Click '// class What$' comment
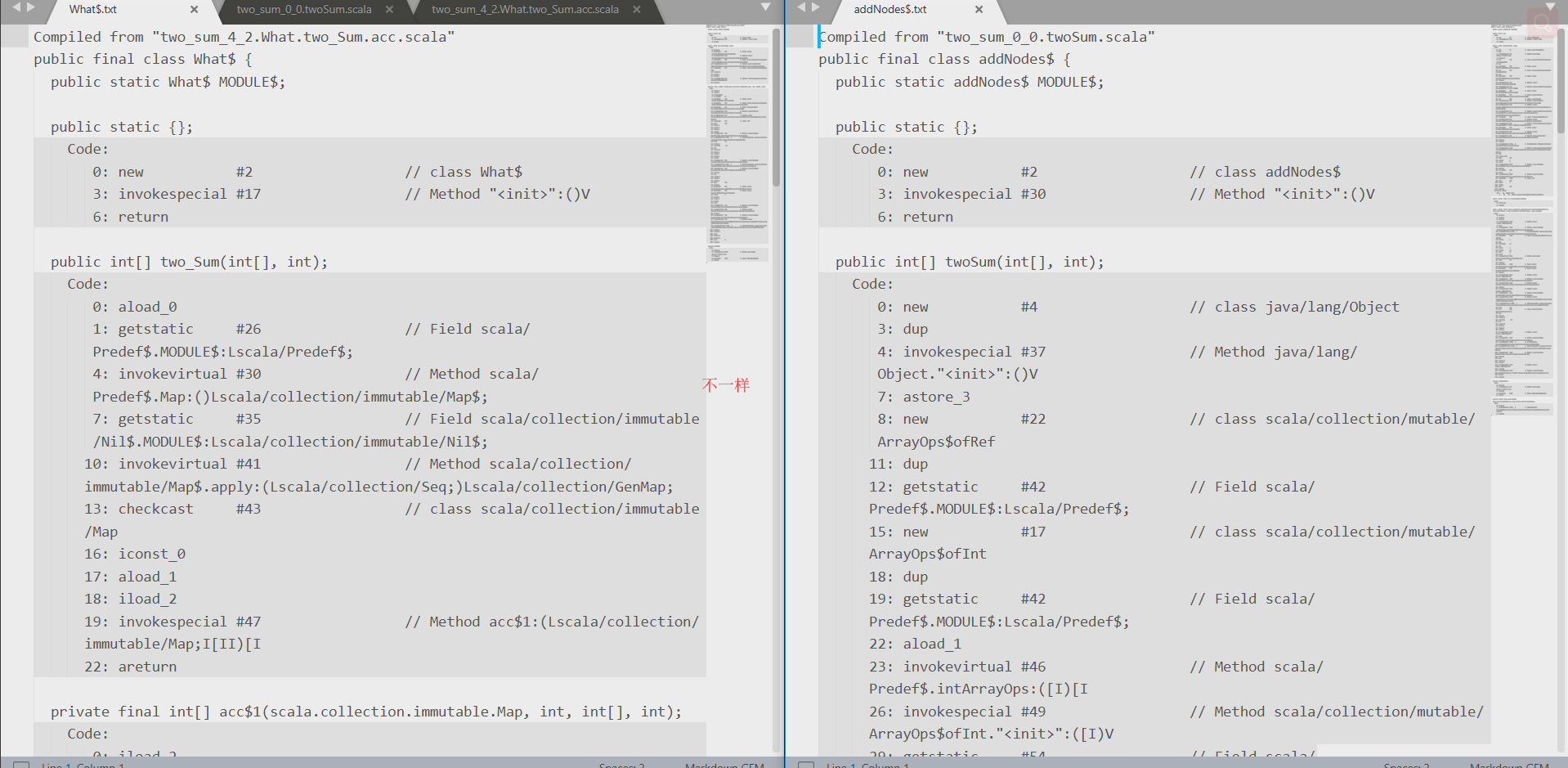1568x768 pixels. 464,172
